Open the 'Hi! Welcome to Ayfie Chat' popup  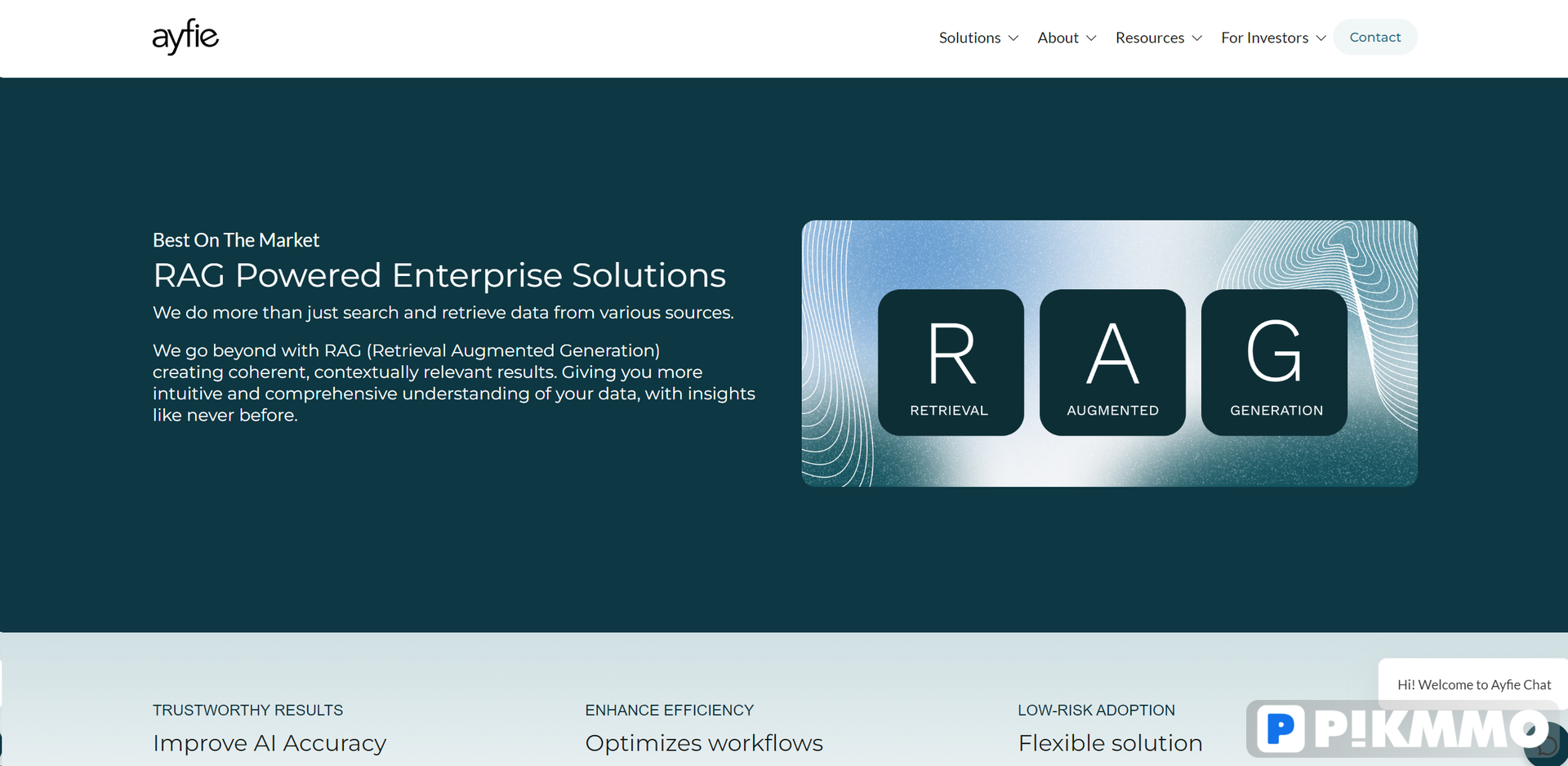[x=1473, y=684]
